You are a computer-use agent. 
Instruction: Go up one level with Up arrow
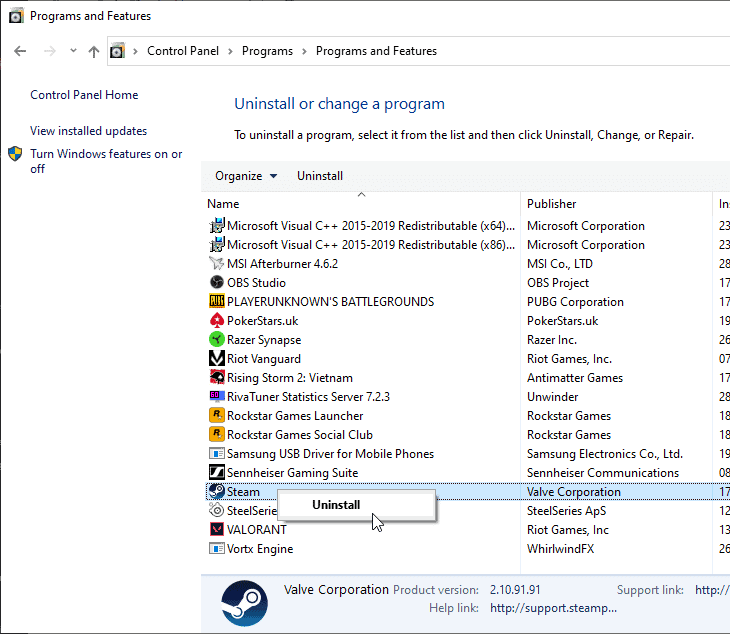click(94, 51)
